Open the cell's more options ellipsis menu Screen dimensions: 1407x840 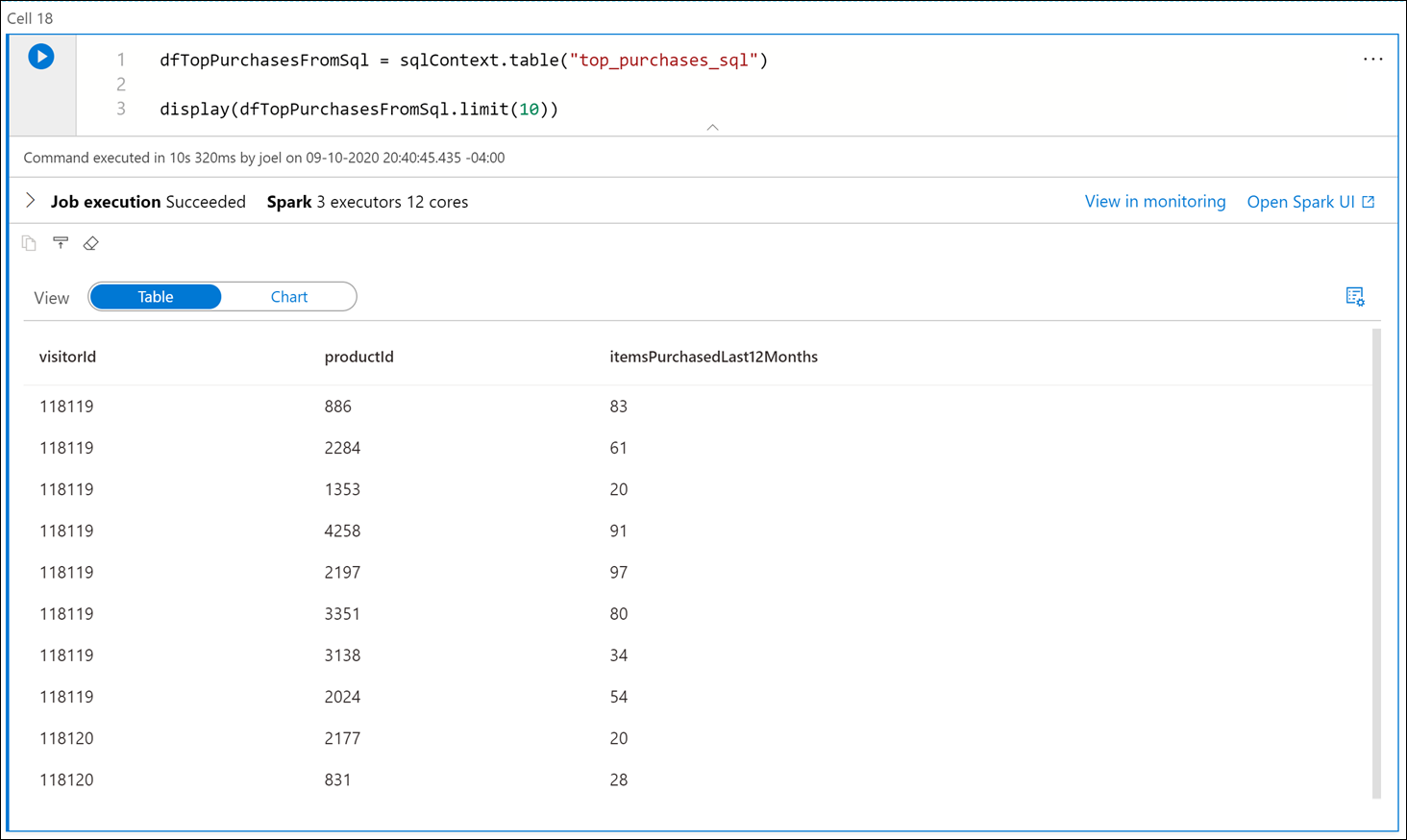[1372, 60]
